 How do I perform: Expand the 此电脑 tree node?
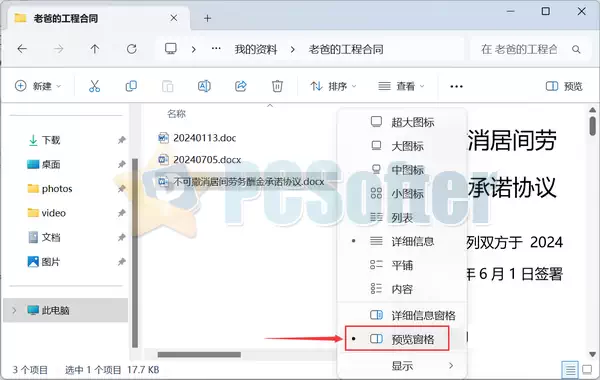14,310
